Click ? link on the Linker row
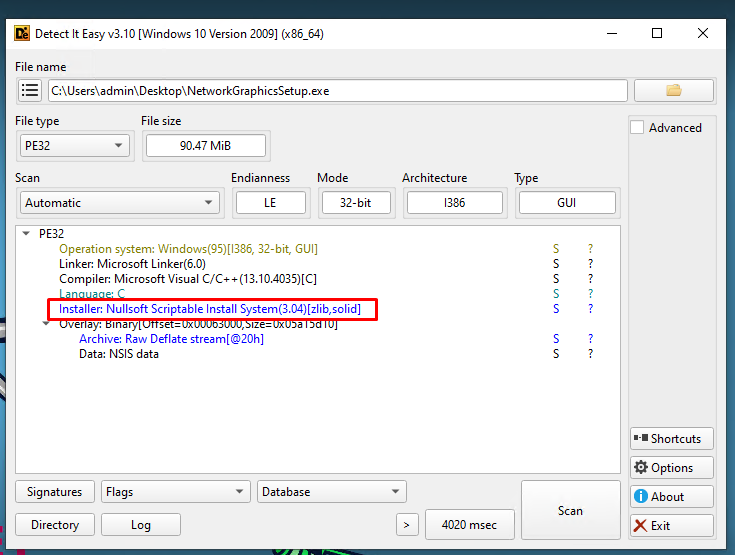 591,264
